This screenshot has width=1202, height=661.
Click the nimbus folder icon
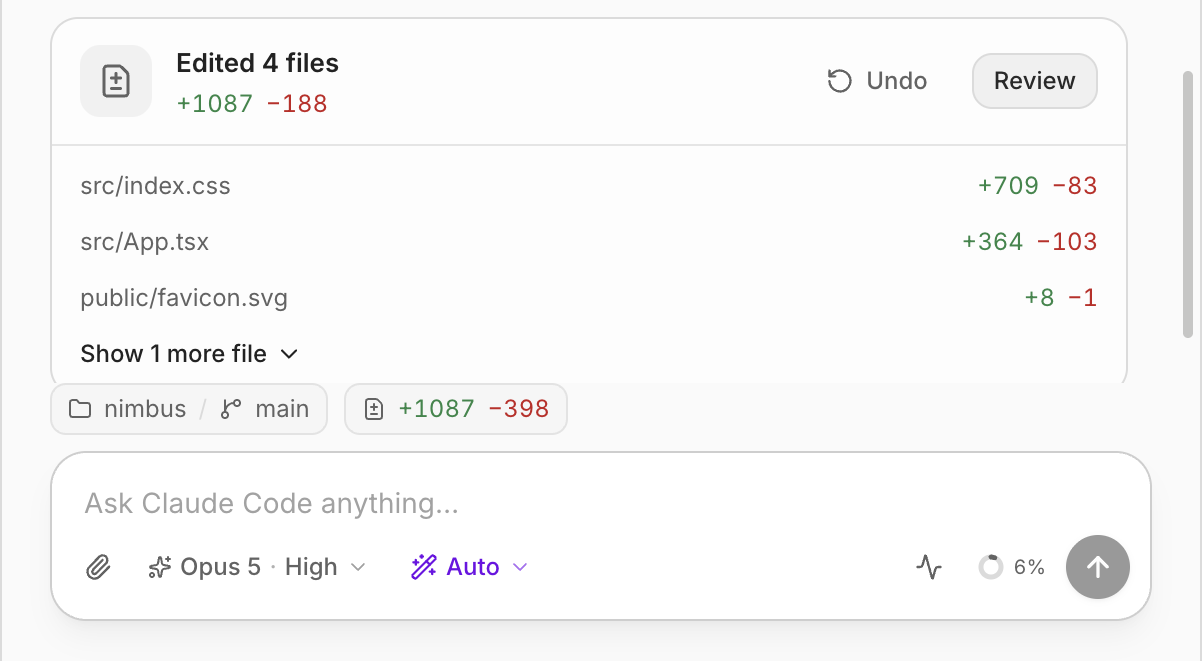coord(79,409)
